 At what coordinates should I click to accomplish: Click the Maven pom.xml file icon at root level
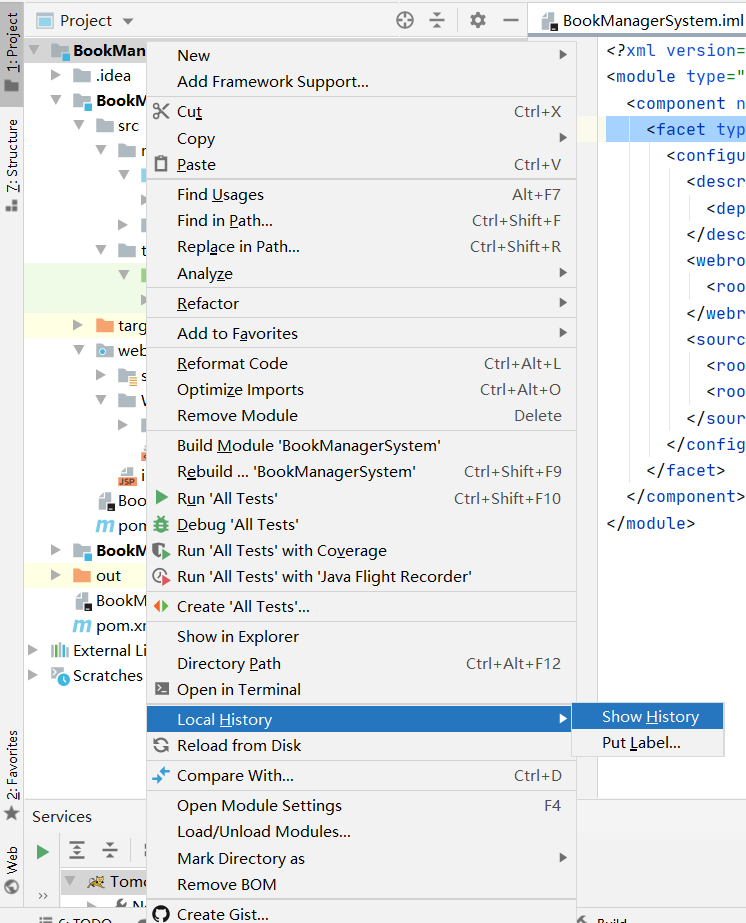point(82,625)
